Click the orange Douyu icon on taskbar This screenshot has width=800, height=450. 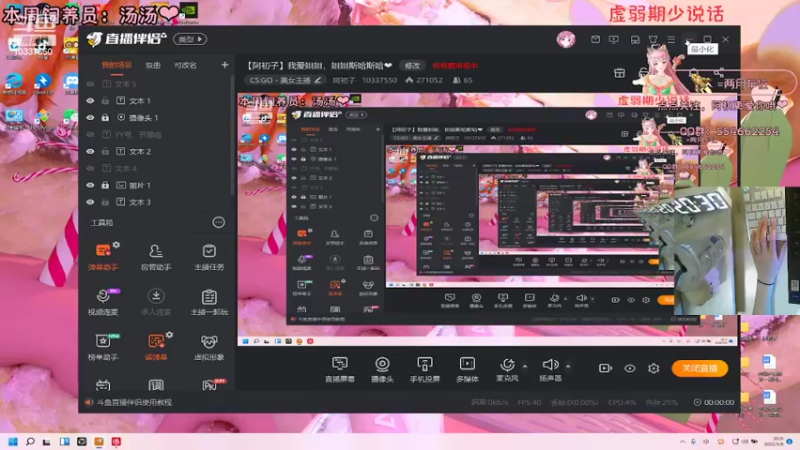99,442
